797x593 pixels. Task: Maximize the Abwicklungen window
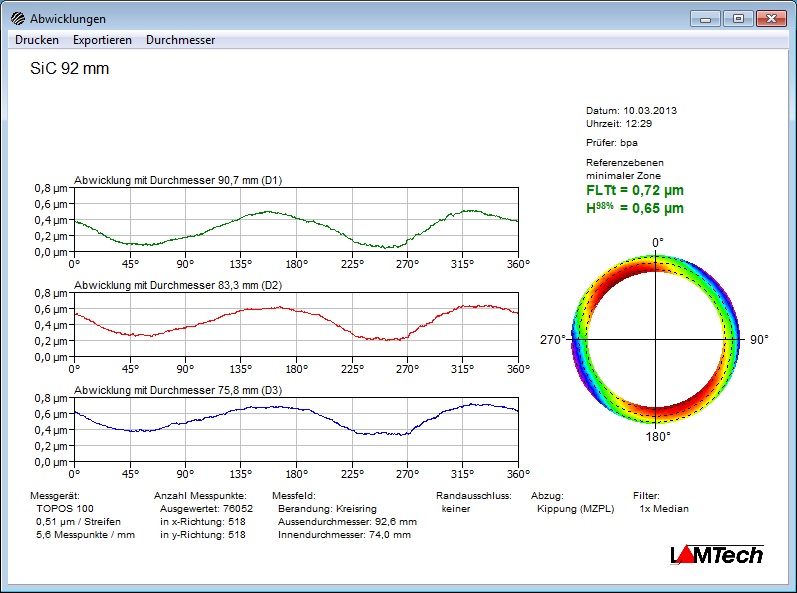(737, 18)
